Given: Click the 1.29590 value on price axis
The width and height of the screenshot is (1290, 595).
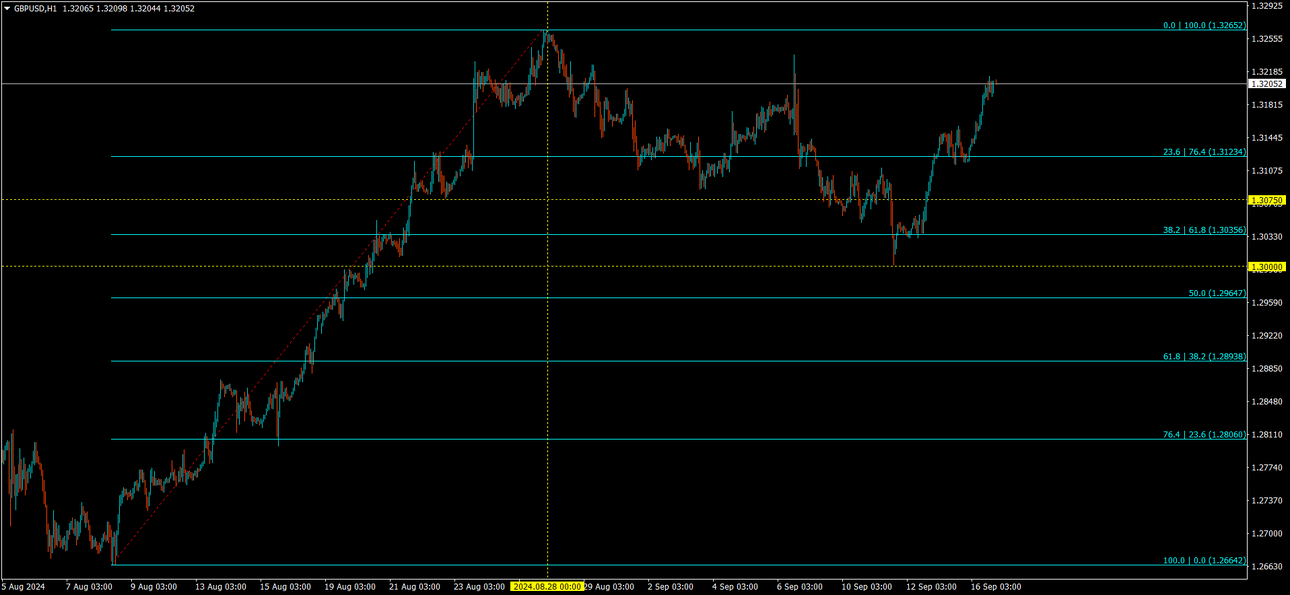Looking at the screenshot, I should [x=1267, y=303].
